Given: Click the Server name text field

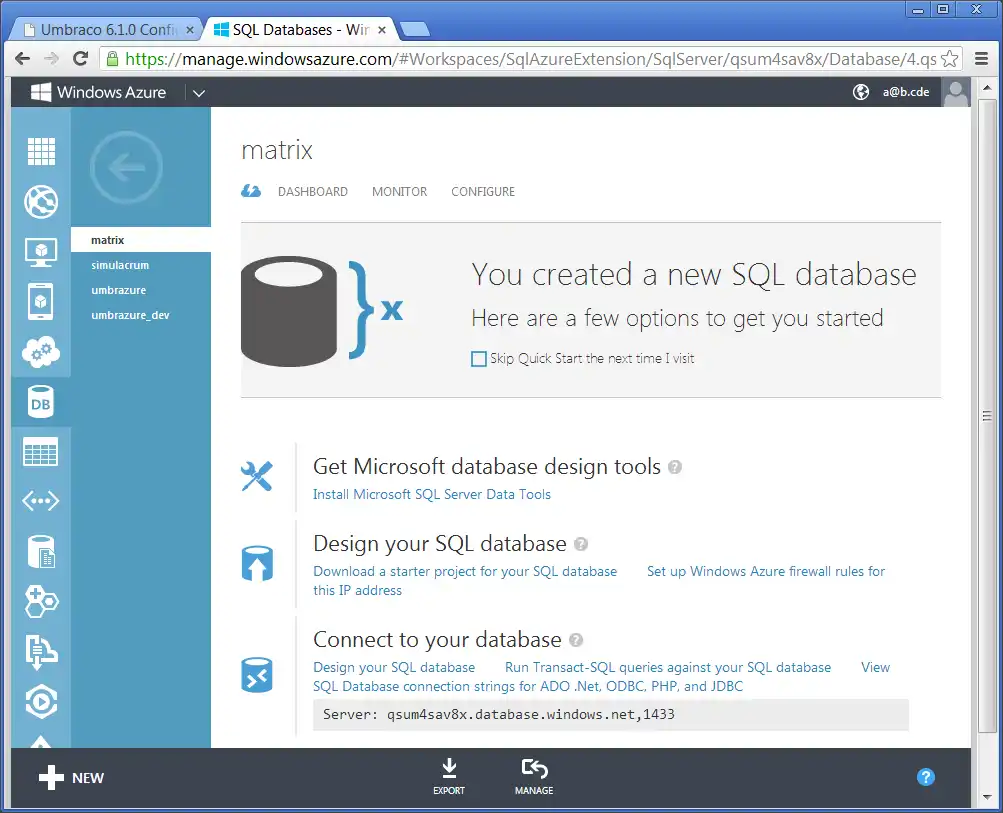Looking at the screenshot, I should pyautogui.click(x=611, y=714).
